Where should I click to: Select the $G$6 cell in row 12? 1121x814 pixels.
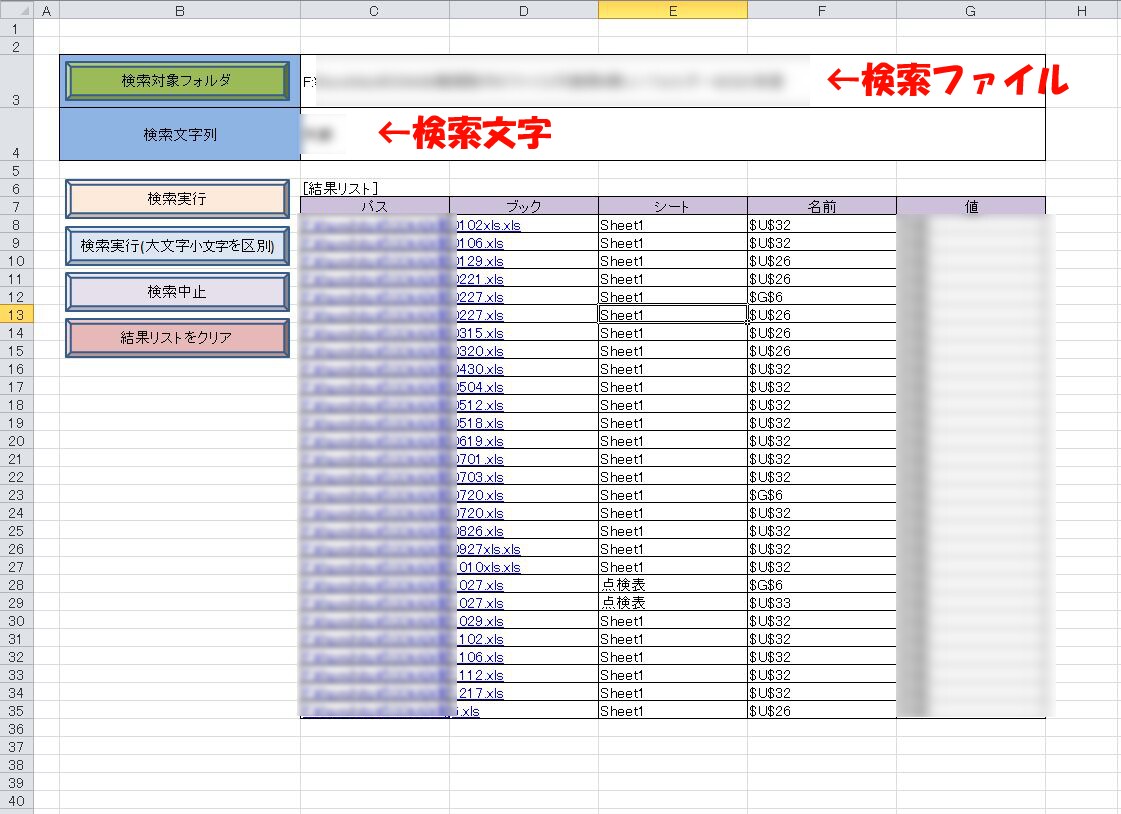click(x=821, y=297)
